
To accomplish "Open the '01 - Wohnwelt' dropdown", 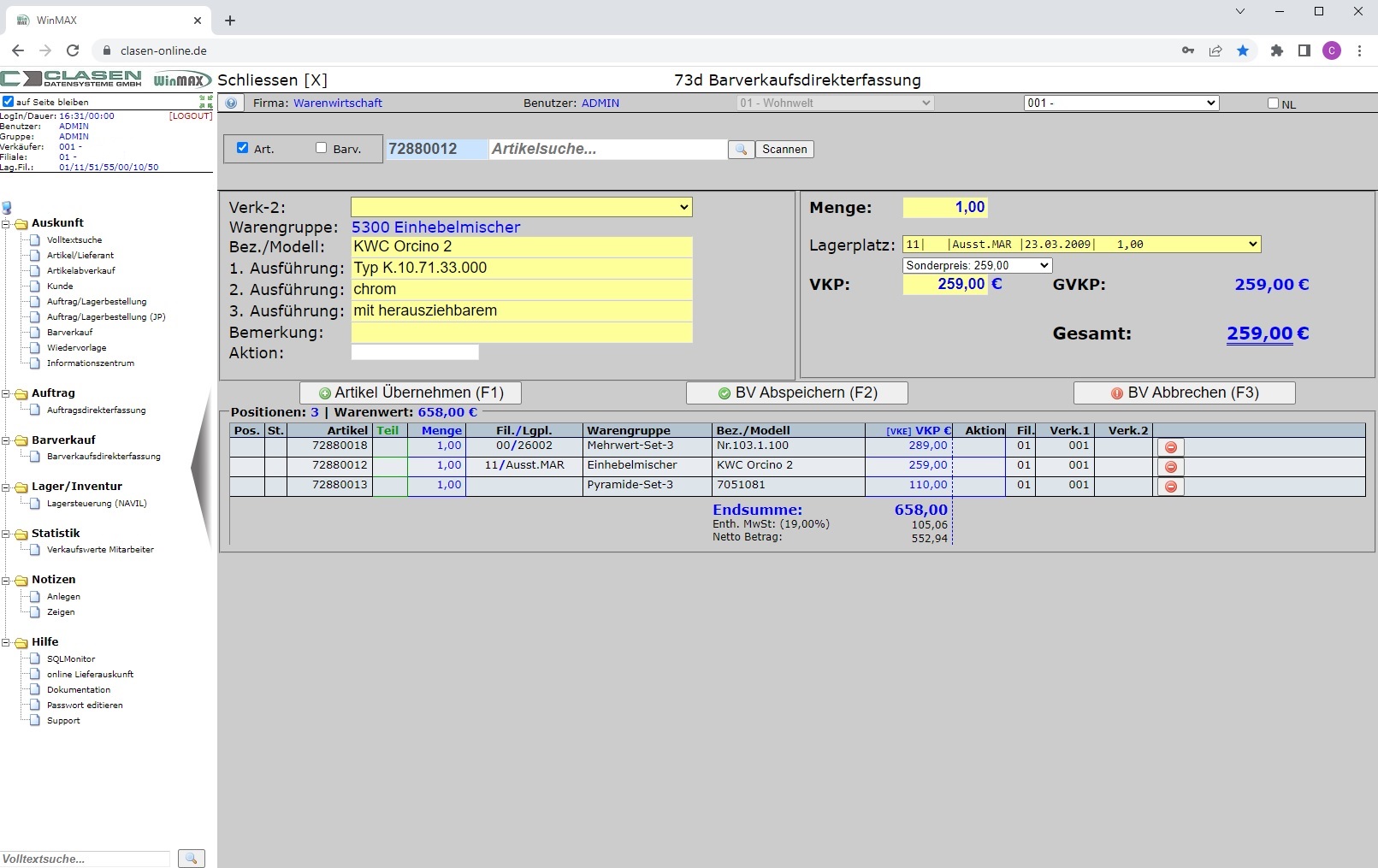I will point(835,103).
